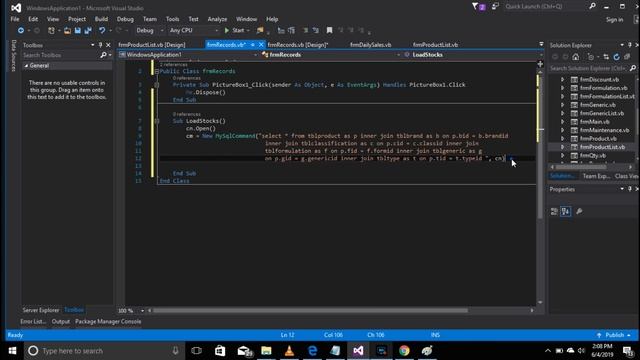Open the Any CPU platform dropdown
This screenshot has height=360, width=640.
(193, 31)
